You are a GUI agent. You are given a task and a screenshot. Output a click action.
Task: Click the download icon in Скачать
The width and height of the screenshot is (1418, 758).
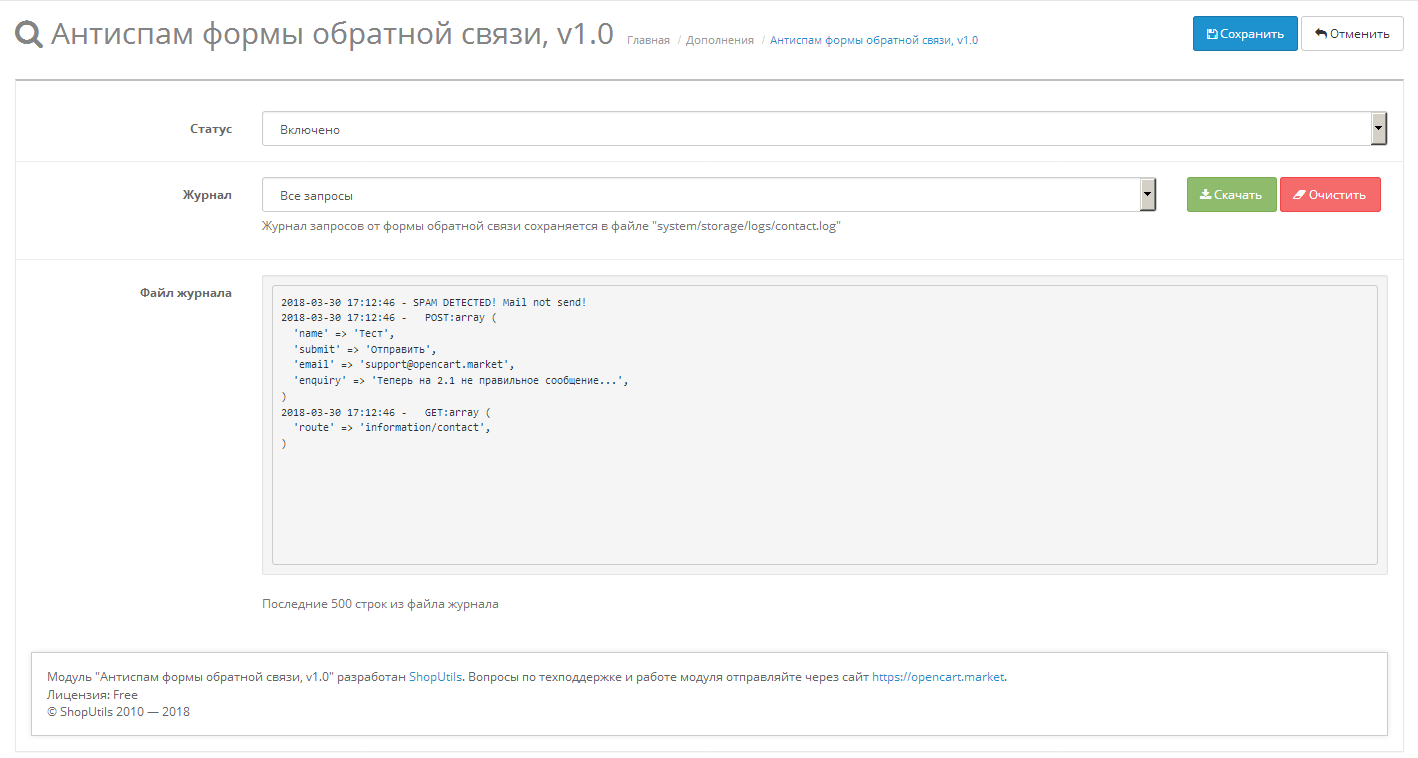(x=1205, y=195)
